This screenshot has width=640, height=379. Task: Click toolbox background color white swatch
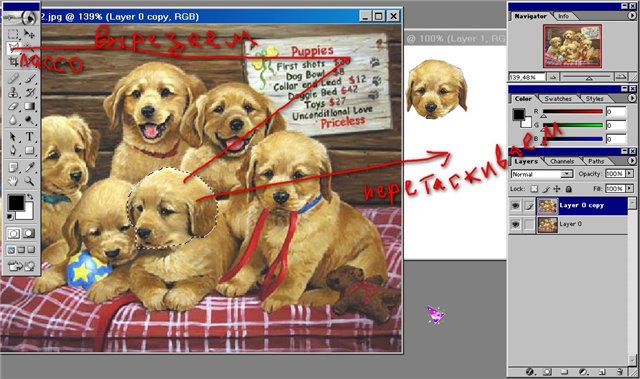tap(27, 214)
